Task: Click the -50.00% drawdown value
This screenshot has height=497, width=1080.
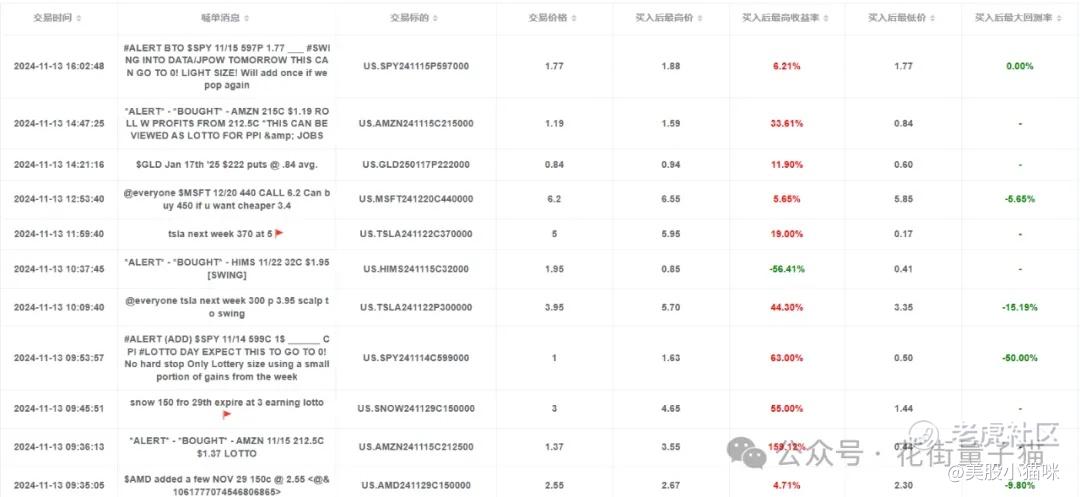Action: coord(1019,358)
